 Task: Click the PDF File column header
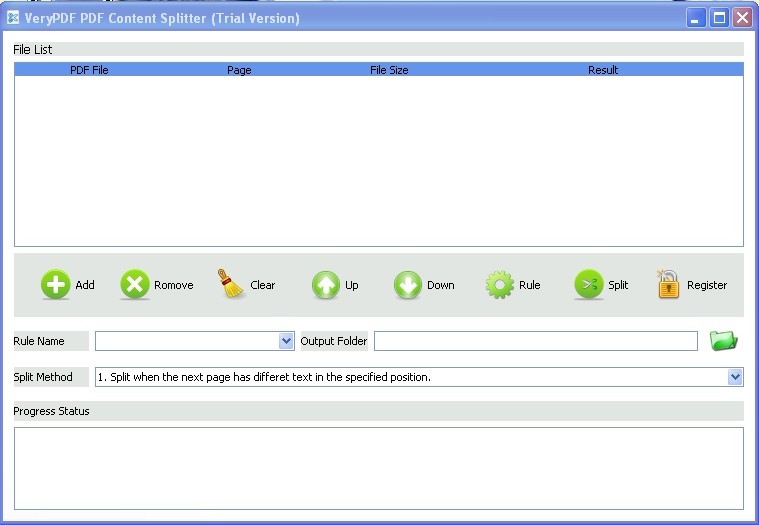[x=89, y=70]
